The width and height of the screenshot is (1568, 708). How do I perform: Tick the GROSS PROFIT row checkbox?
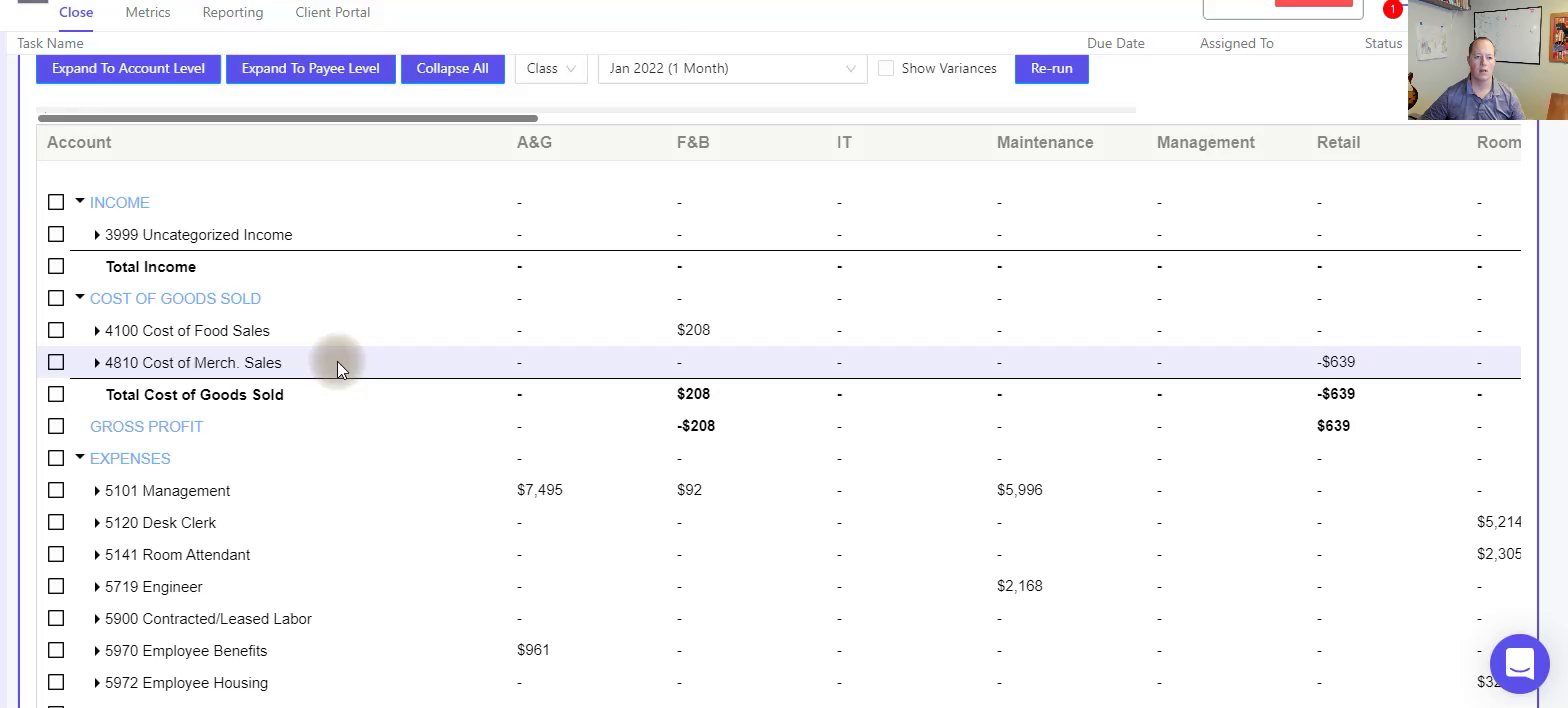click(x=56, y=427)
